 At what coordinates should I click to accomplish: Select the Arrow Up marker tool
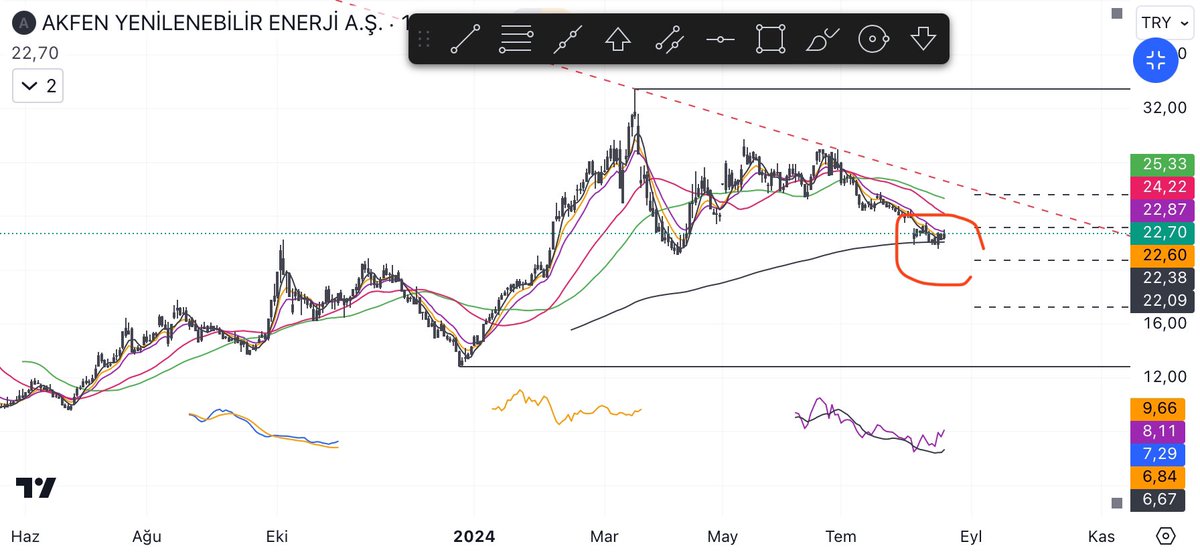tap(618, 40)
